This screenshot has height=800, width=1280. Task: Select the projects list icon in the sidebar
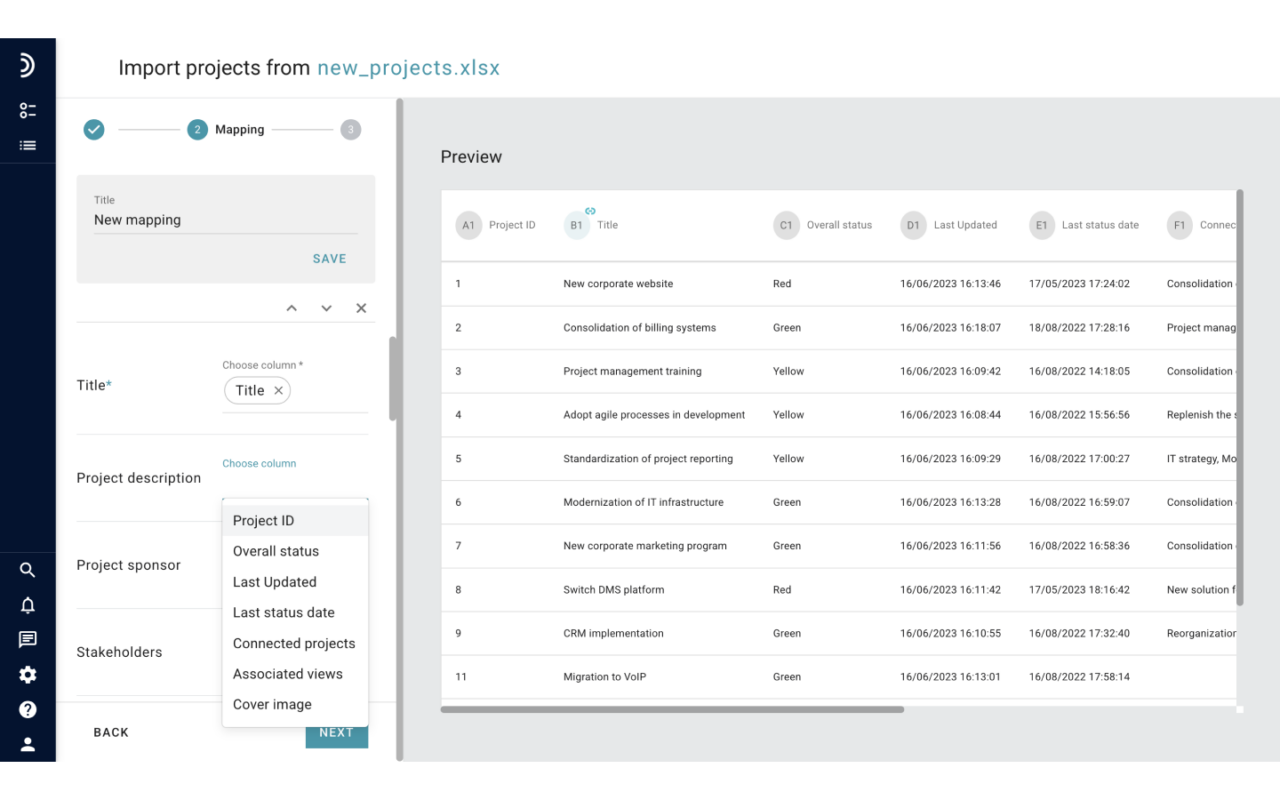tap(27, 144)
